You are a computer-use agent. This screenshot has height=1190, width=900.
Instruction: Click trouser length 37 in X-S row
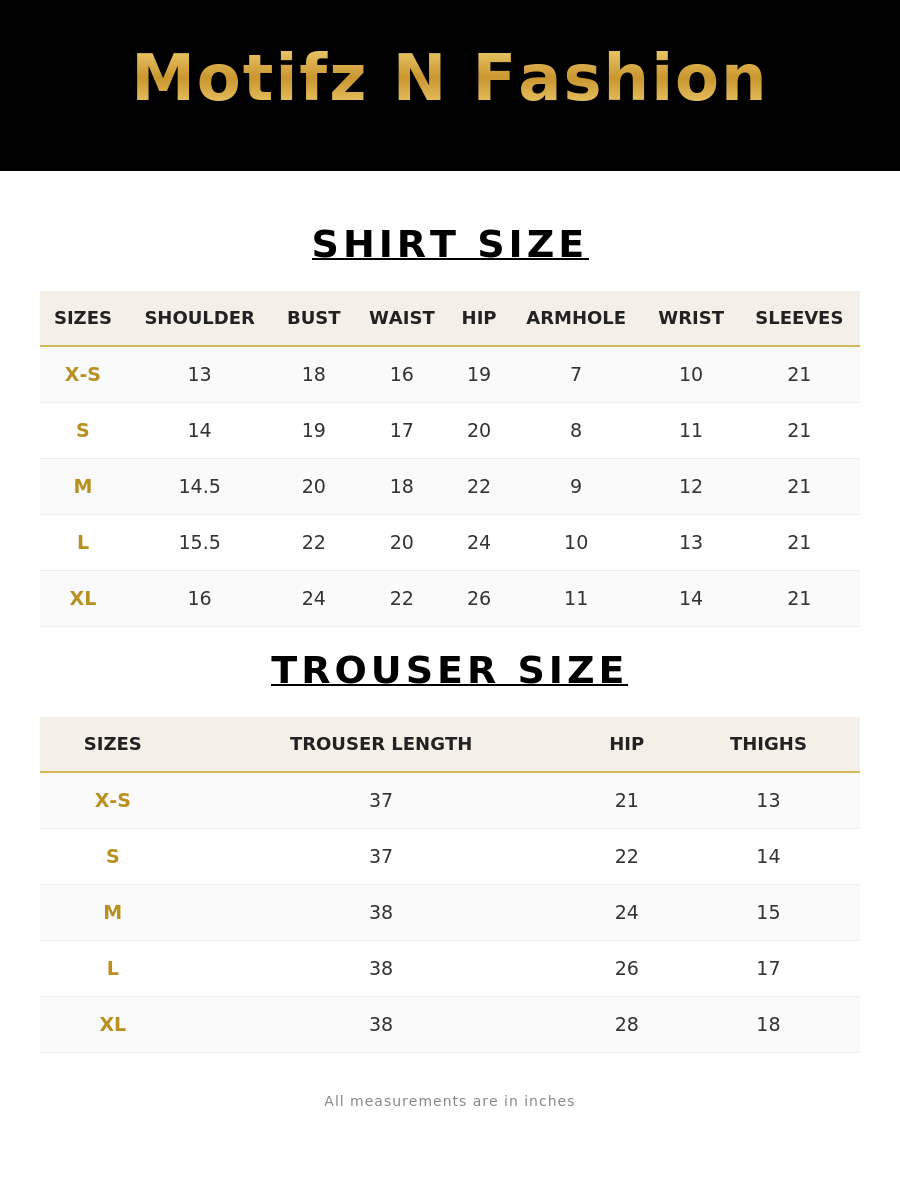point(381,801)
